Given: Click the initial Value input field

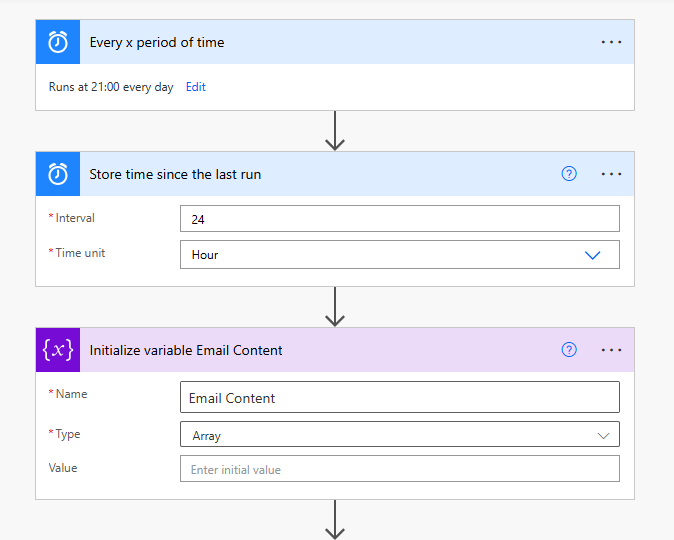Looking at the screenshot, I should pyautogui.click(x=399, y=469).
